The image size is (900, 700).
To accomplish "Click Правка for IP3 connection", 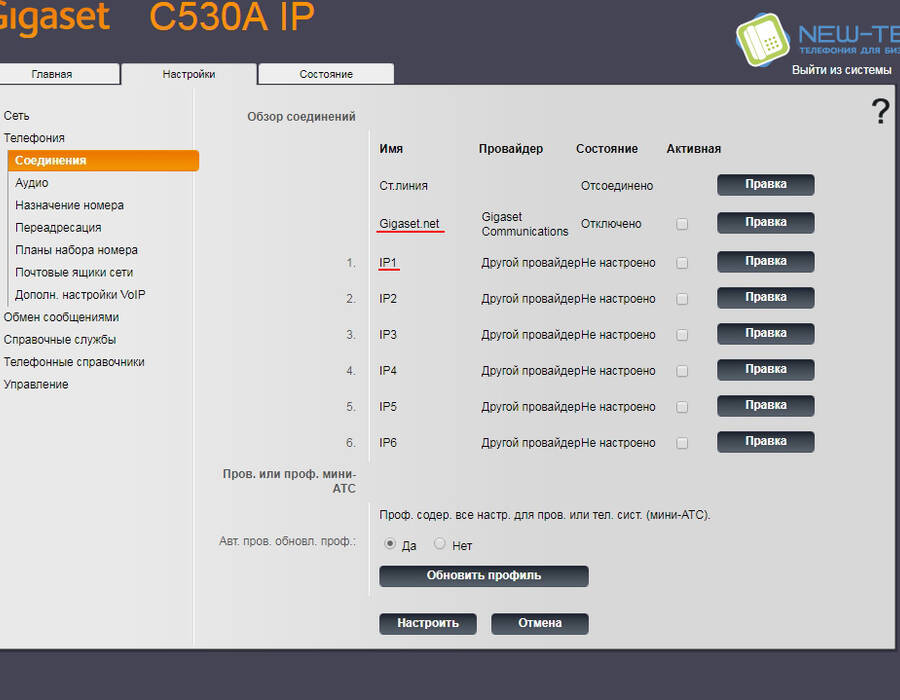I will click(766, 334).
